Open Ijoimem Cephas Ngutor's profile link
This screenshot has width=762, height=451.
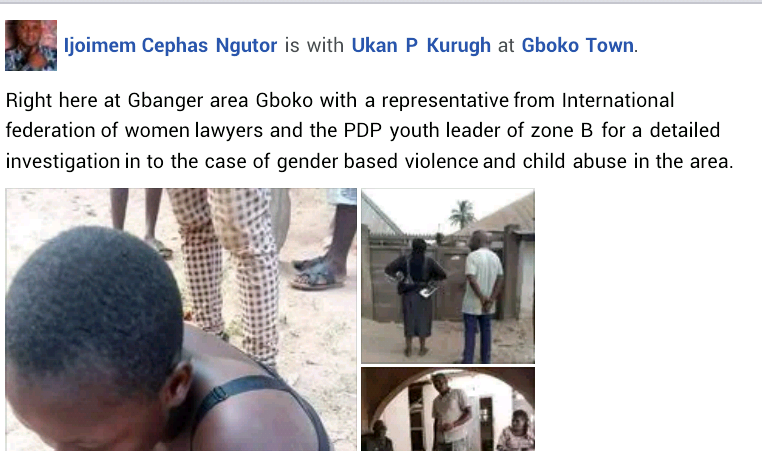[x=171, y=45]
